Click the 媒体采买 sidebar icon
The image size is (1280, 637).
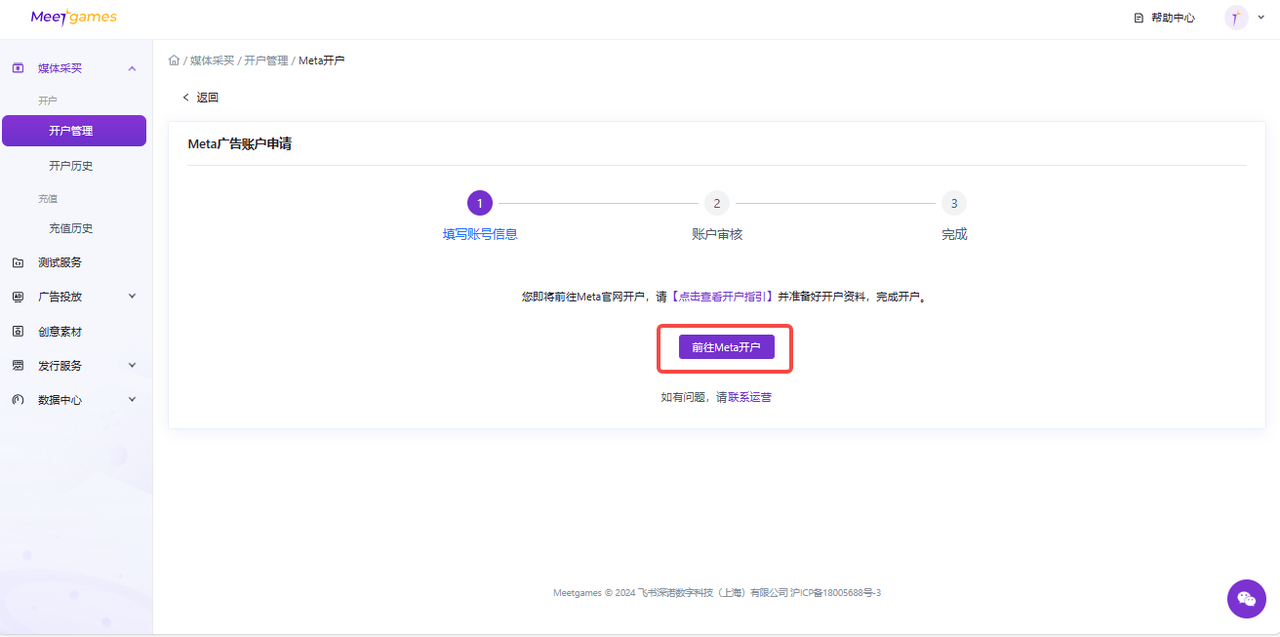click(x=18, y=68)
